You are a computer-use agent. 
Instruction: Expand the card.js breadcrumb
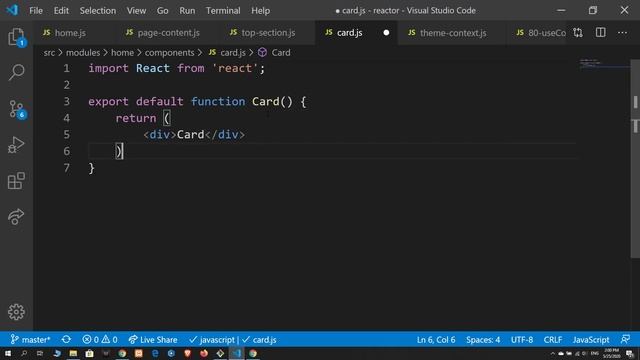coord(227,53)
